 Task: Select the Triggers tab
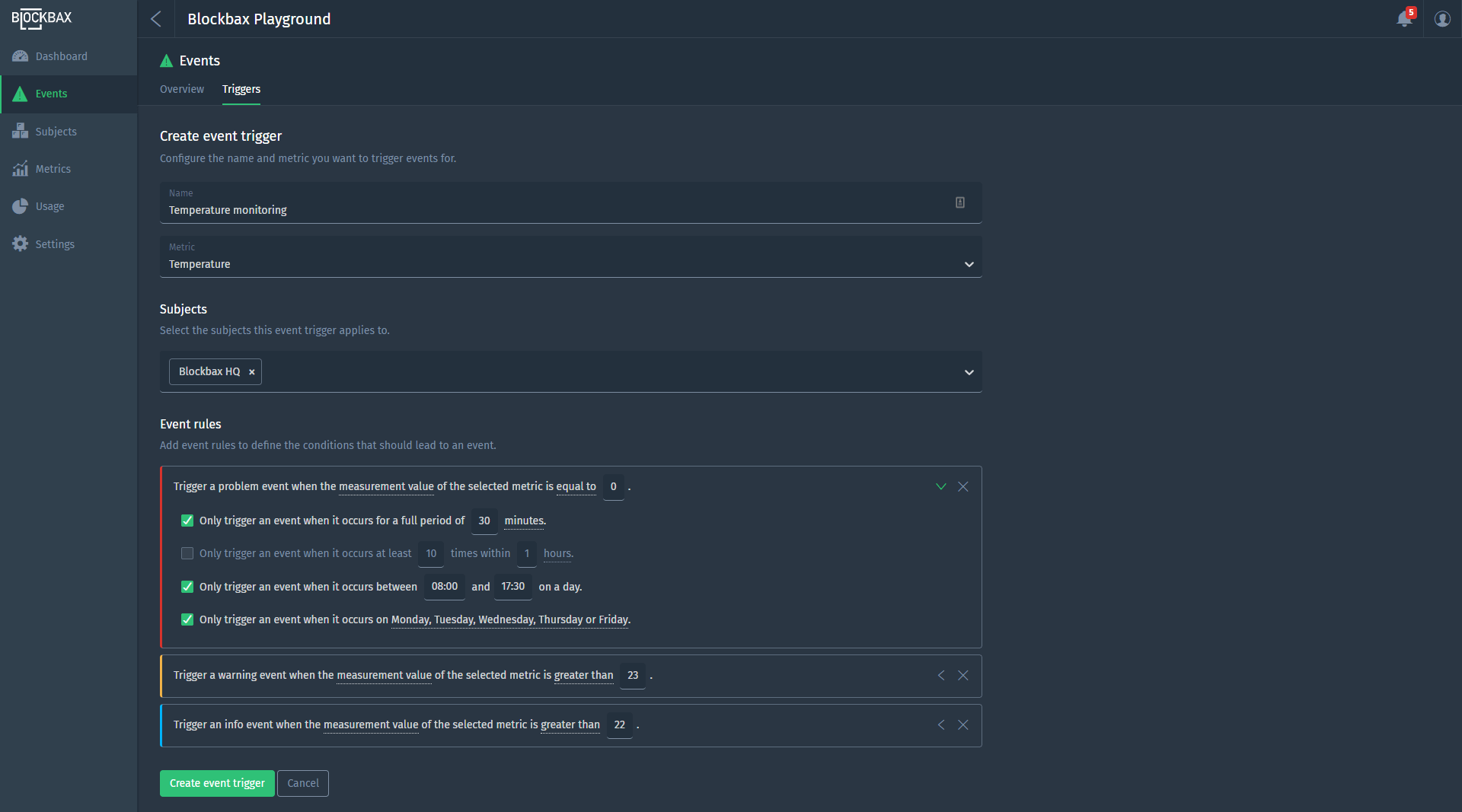coord(241,90)
